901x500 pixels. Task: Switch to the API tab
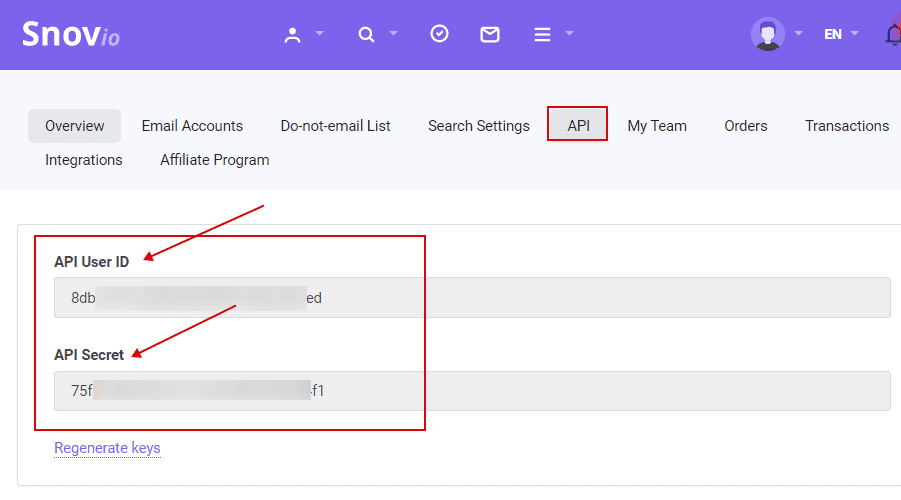click(x=578, y=125)
